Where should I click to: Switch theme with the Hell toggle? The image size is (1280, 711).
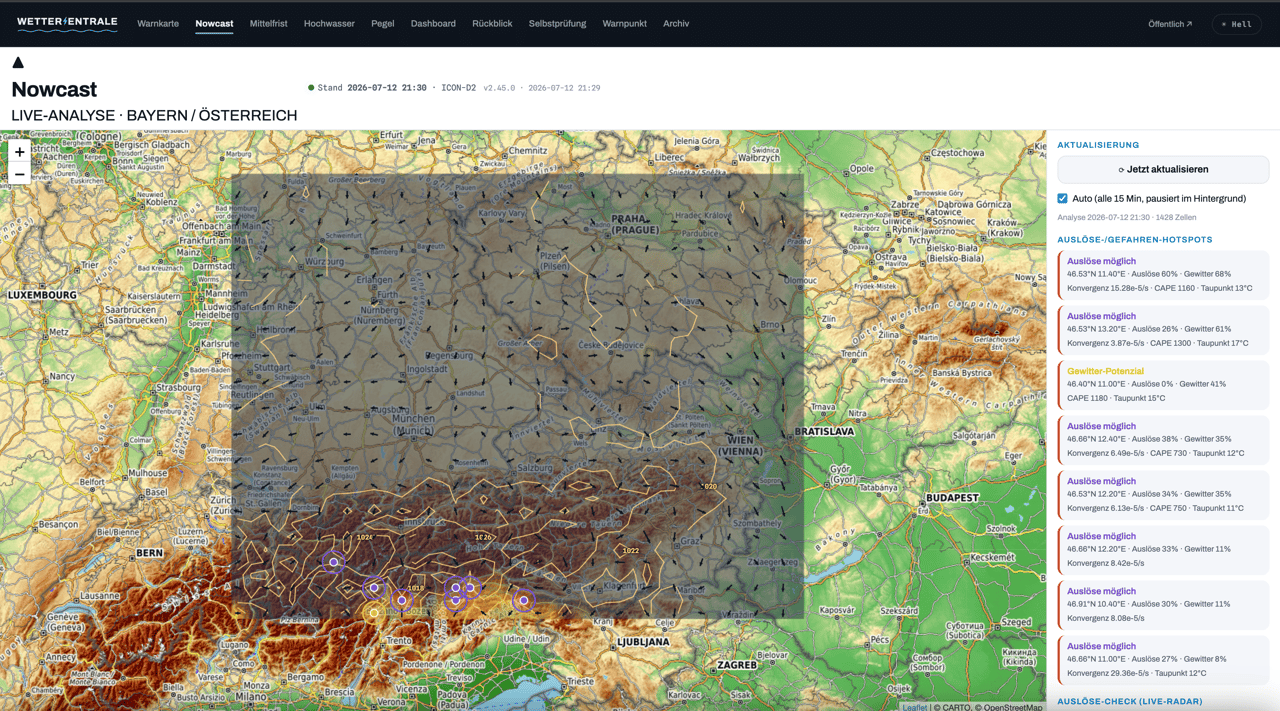[x=1236, y=24]
